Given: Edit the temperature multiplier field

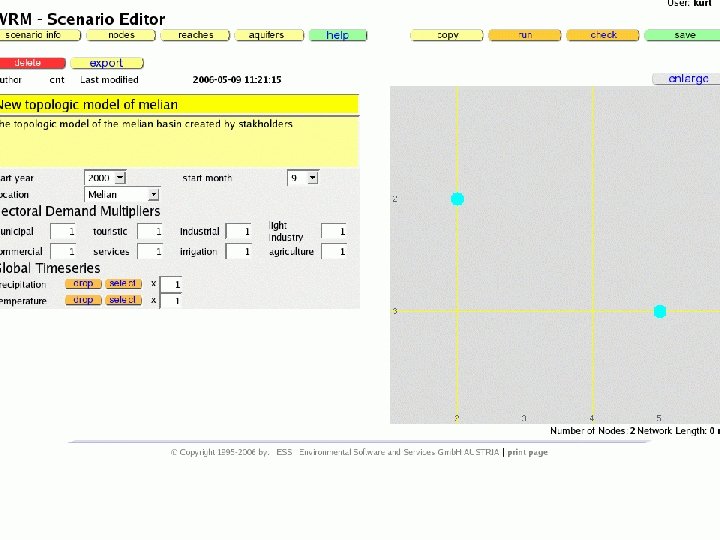Looking at the screenshot, I should pyautogui.click(x=171, y=301).
